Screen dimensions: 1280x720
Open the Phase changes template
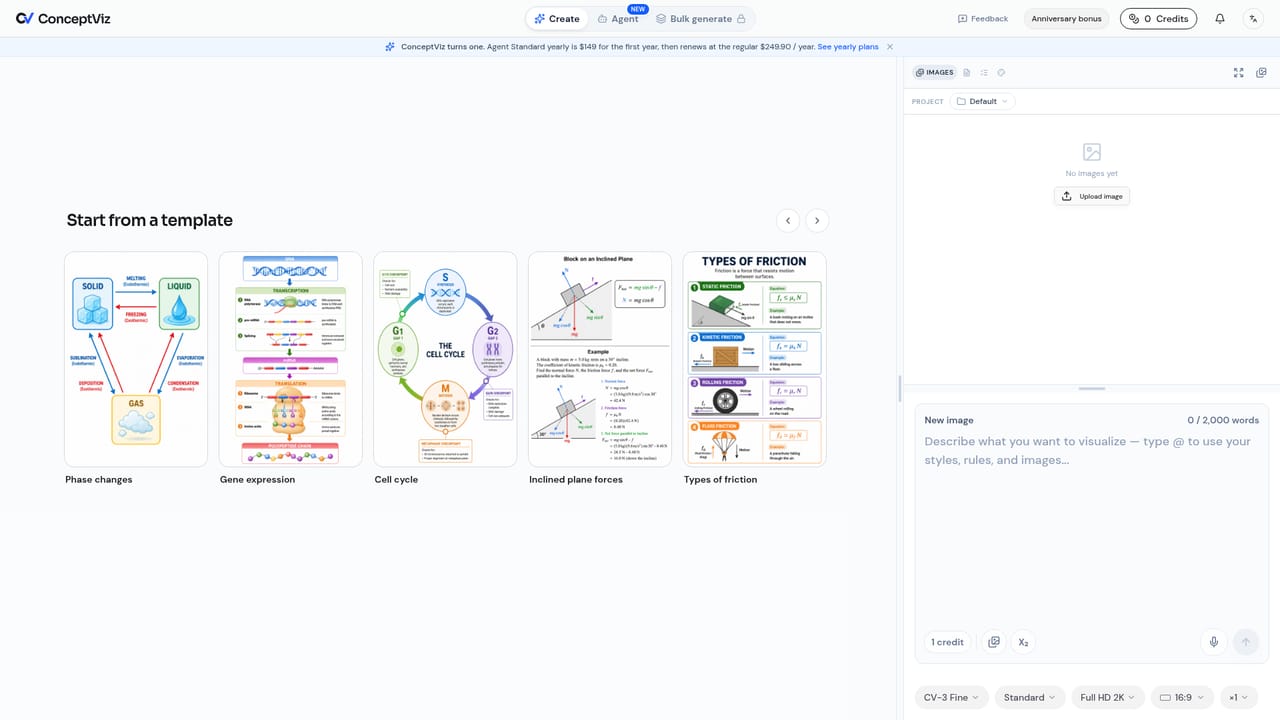(x=136, y=359)
